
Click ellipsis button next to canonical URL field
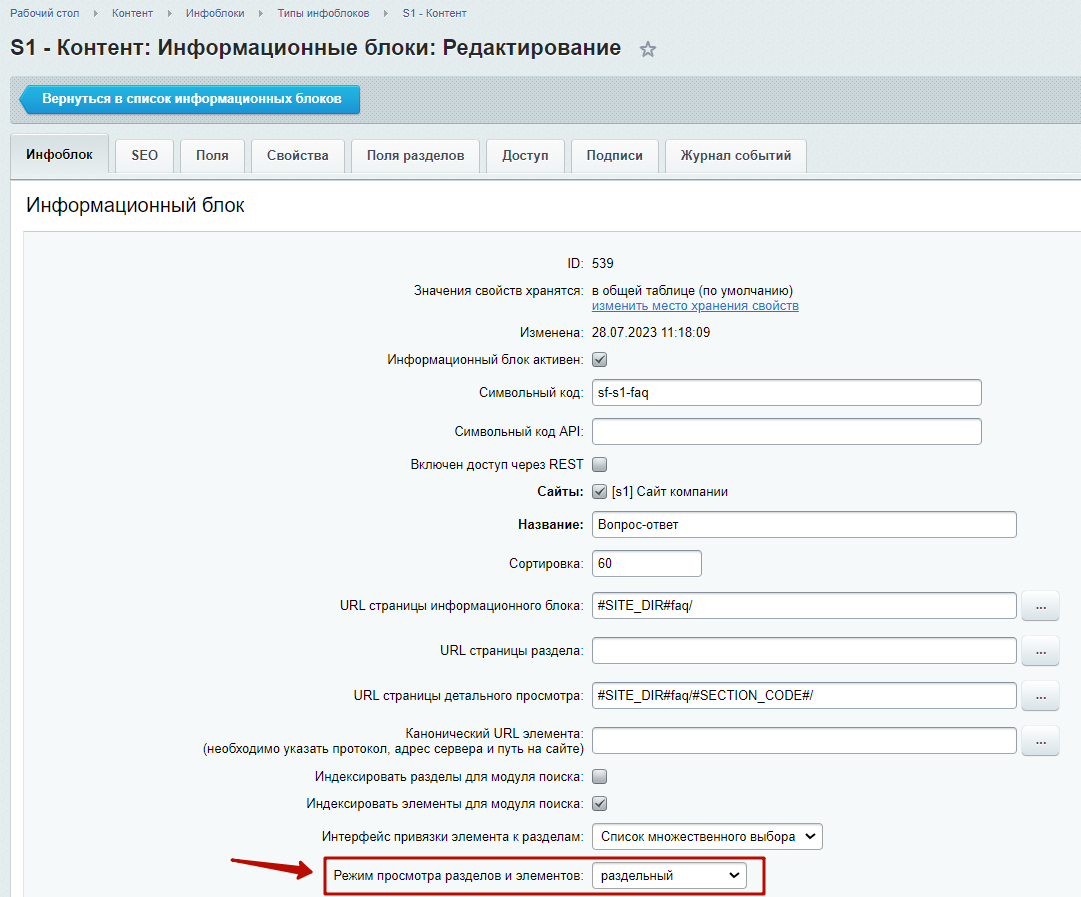pyautogui.click(x=1039, y=741)
